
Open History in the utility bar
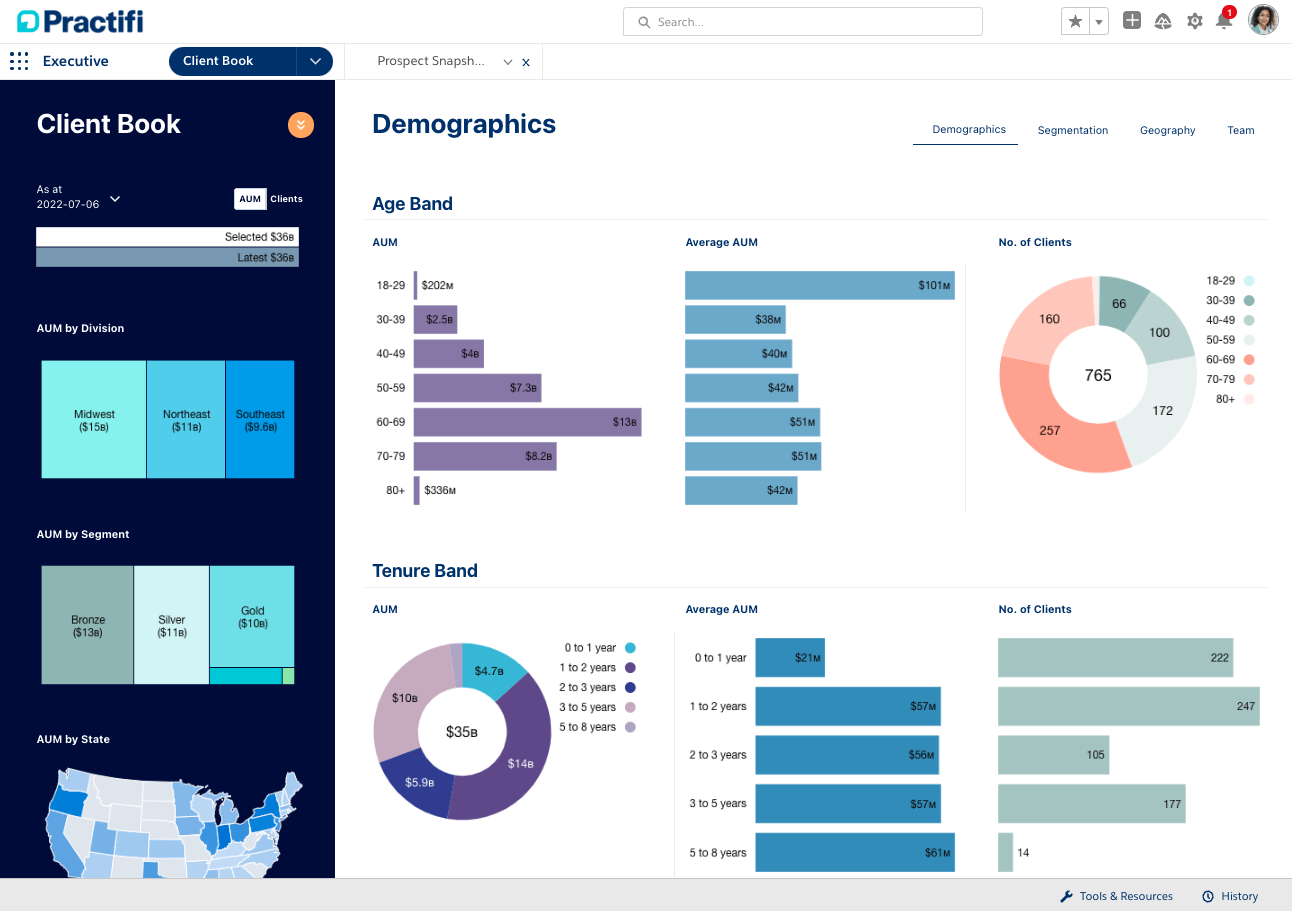coord(1230,896)
